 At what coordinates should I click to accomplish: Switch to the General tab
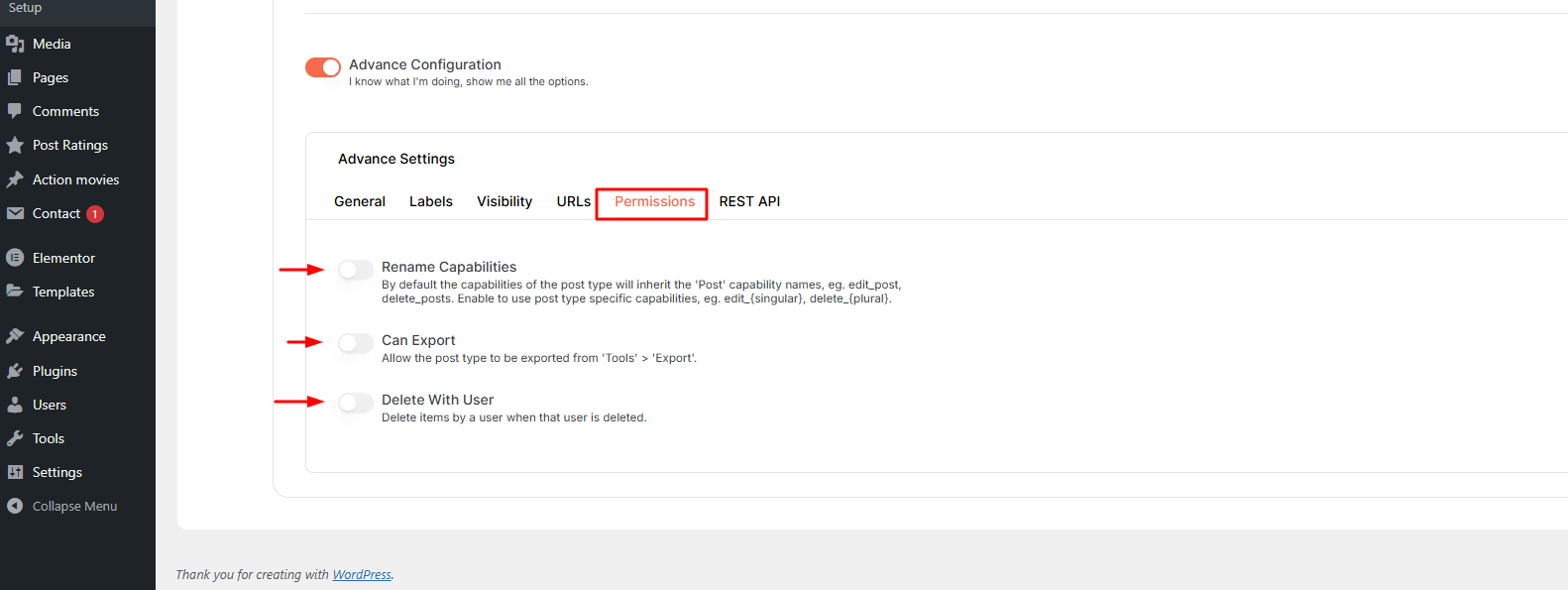[360, 201]
